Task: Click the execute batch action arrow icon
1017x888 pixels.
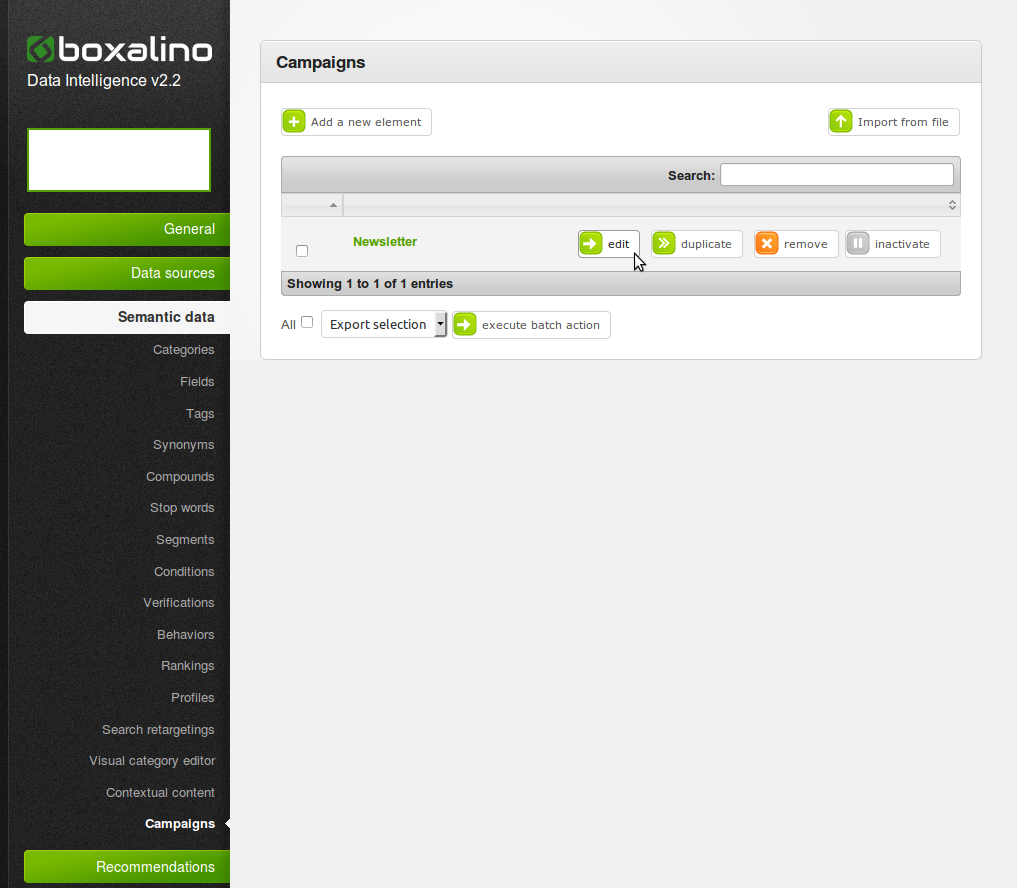Action: [x=465, y=325]
